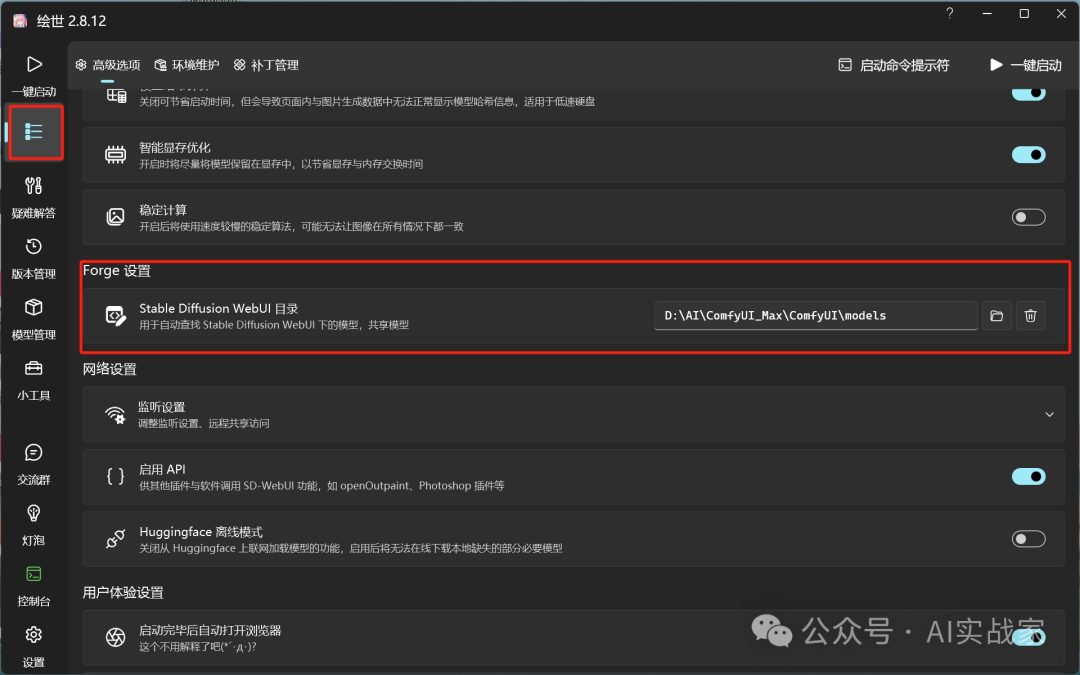Screen dimensions: 1080x675
Task: Click the 启动完毕后自动打开浏览器 title
Action: (210, 630)
